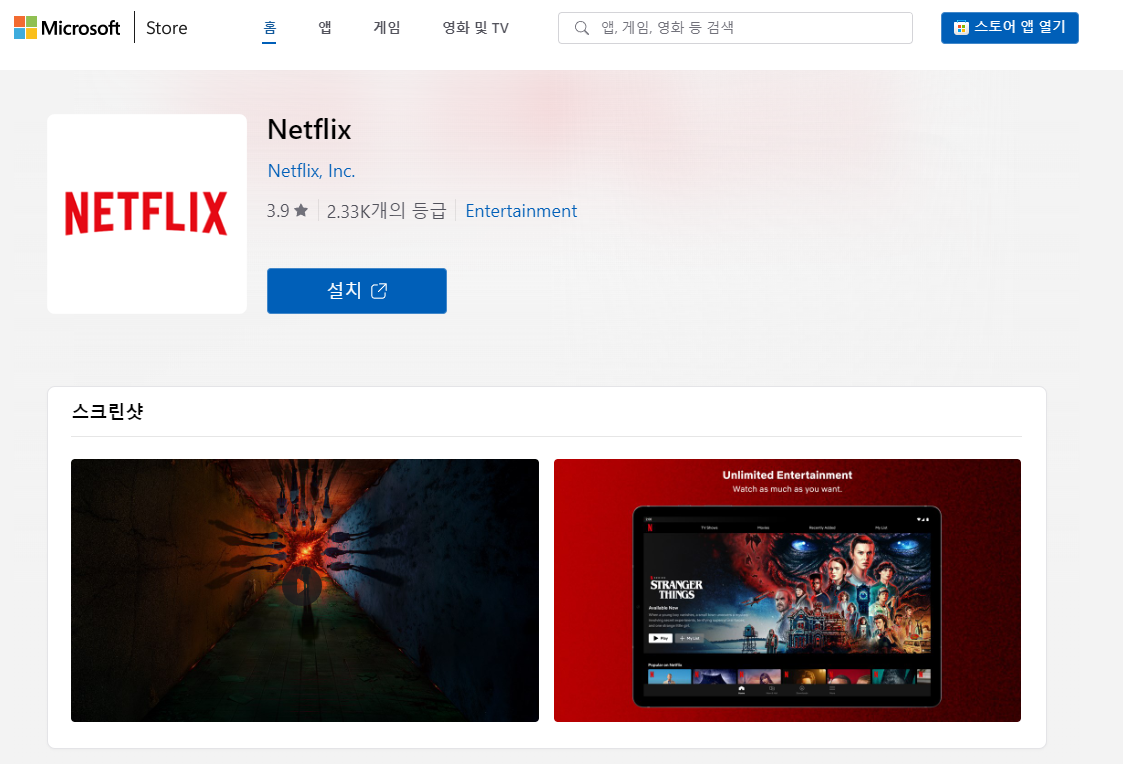Focus the 앱, 게임, 영화 등 검색 field
Viewport: 1123px width, 764px height.
coord(735,28)
